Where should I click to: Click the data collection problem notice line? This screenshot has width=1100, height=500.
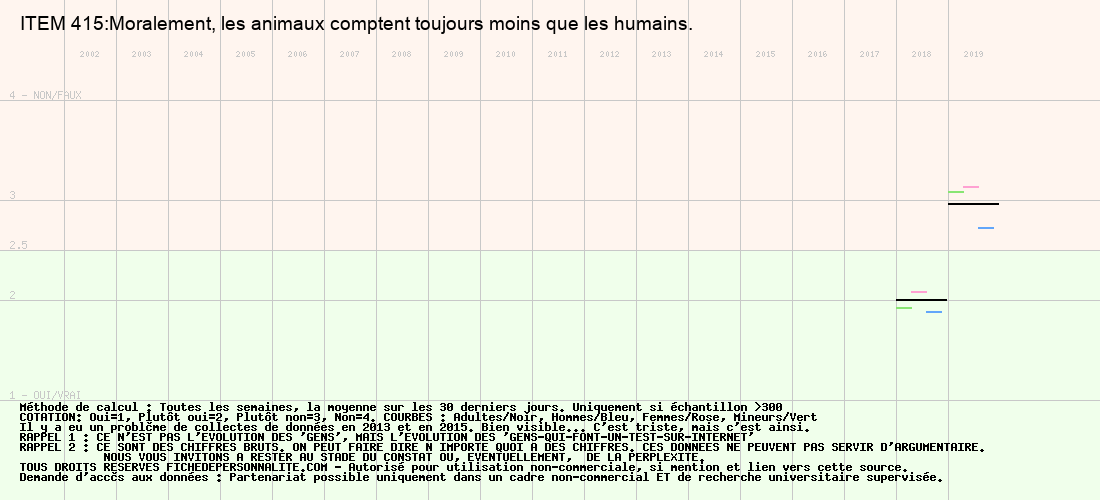click(415, 428)
